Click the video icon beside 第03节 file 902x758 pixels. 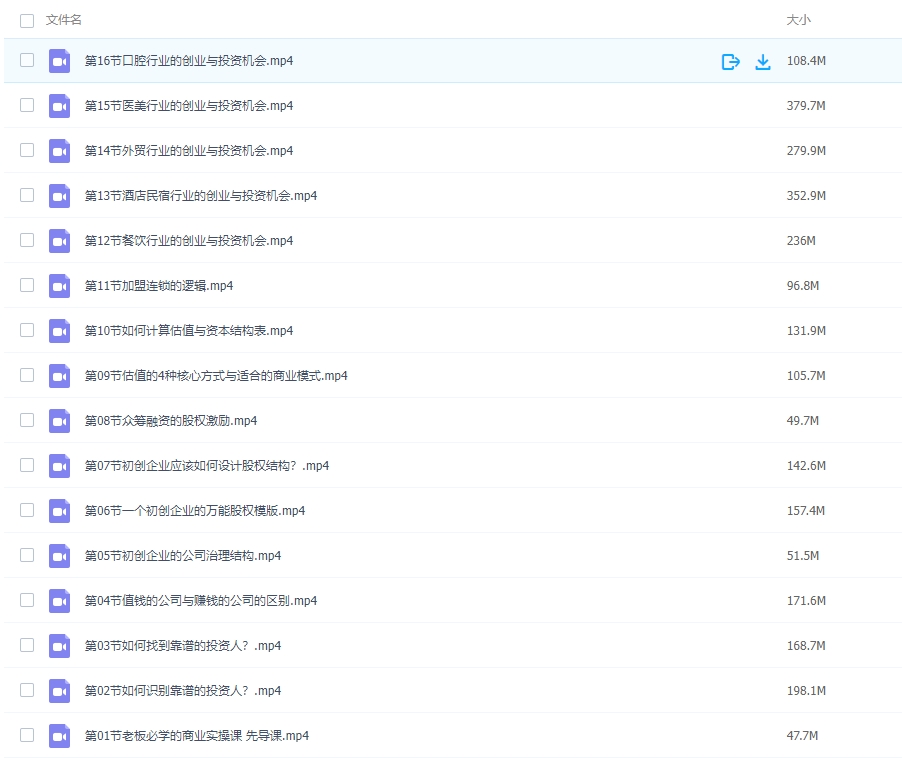[x=59, y=645]
